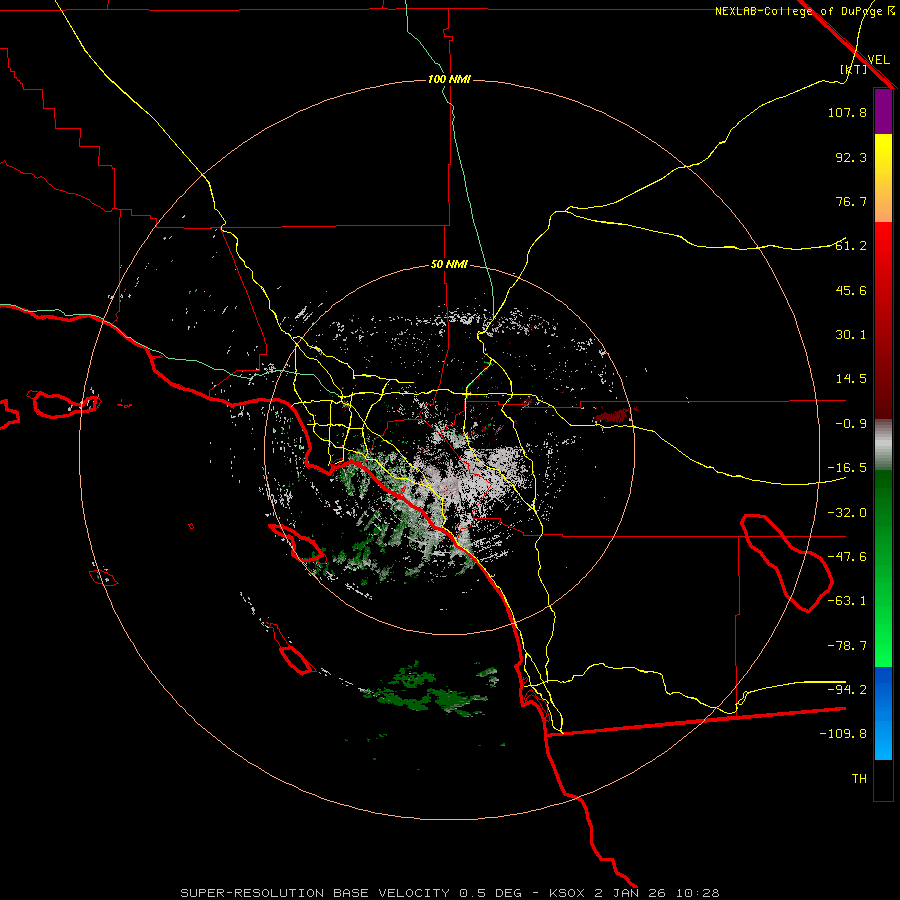Click the purple segment of the velocity color bar
The height and width of the screenshot is (900, 900).
[883, 111]
